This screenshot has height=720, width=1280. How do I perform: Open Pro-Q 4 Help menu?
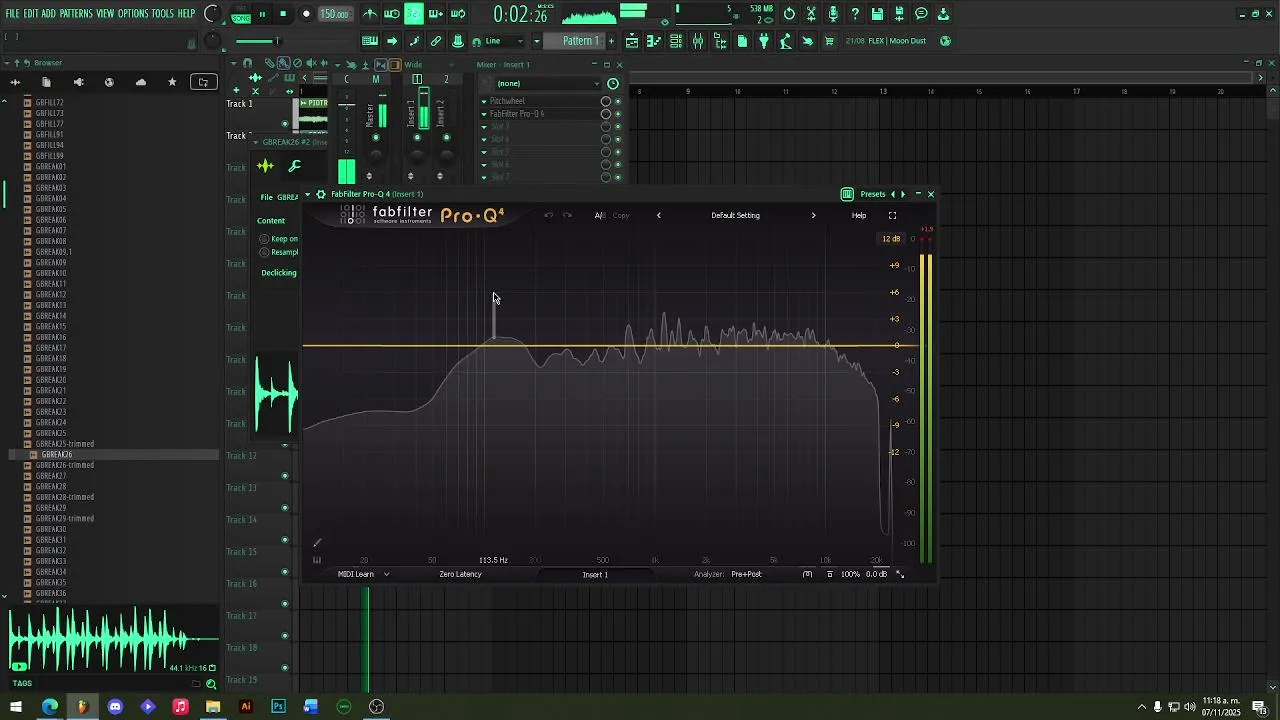(859, 215)
